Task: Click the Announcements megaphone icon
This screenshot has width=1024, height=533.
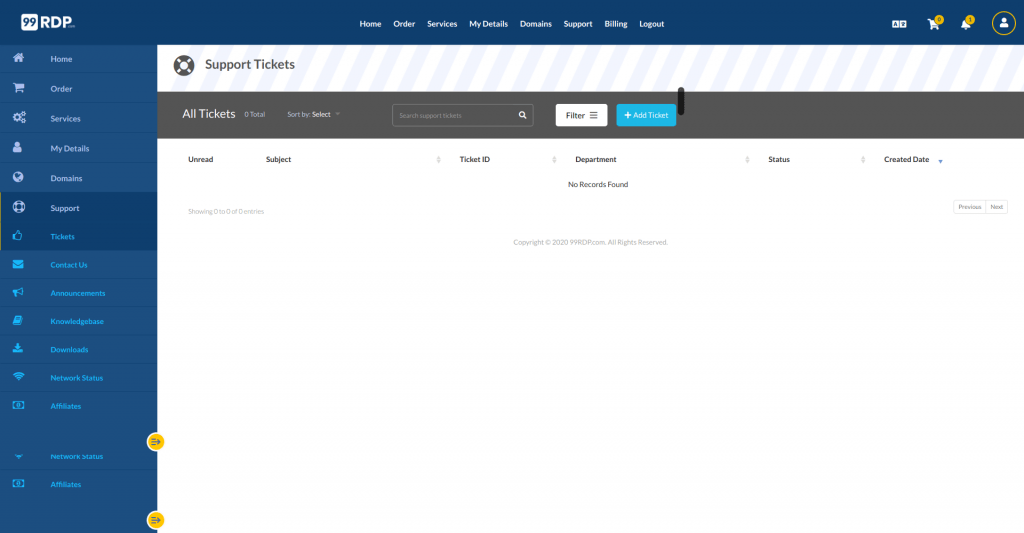Action: [x=18, y=293]
